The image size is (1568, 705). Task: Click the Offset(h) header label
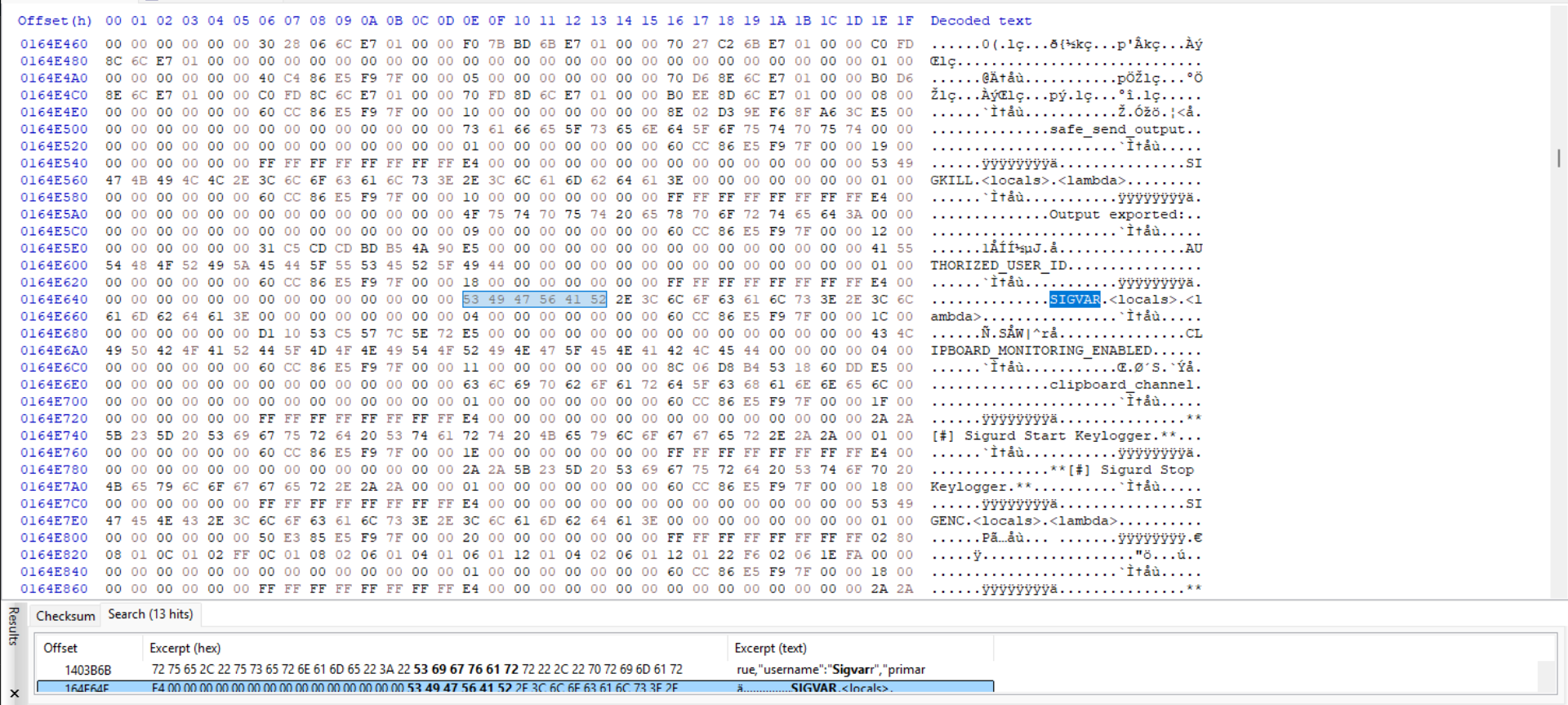coord(55,20)
